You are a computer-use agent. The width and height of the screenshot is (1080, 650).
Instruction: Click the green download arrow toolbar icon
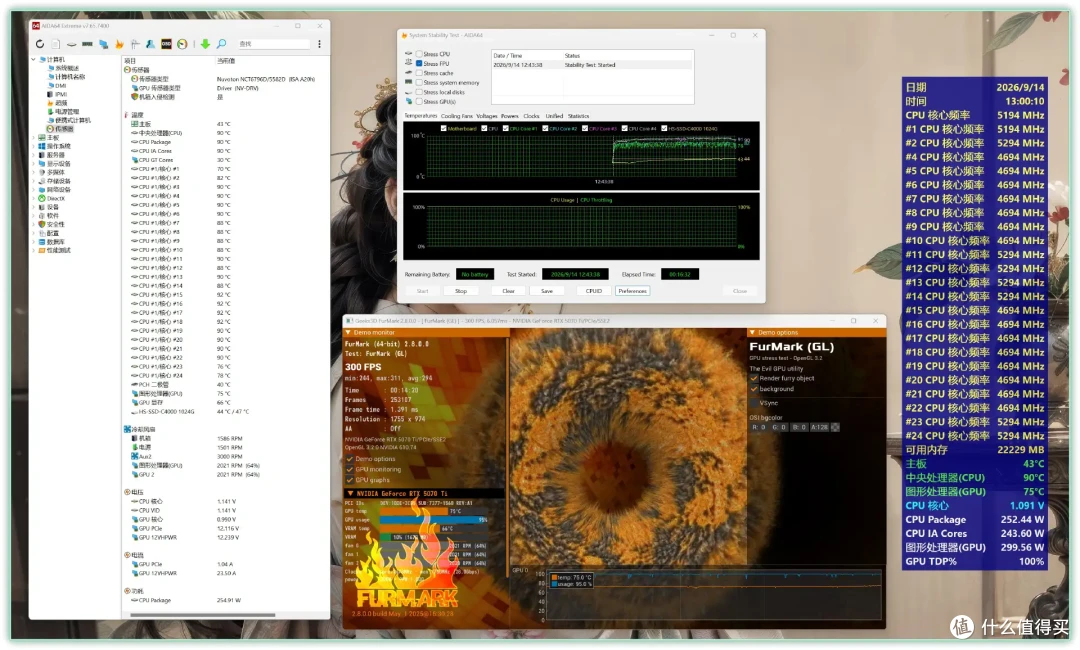205,44
